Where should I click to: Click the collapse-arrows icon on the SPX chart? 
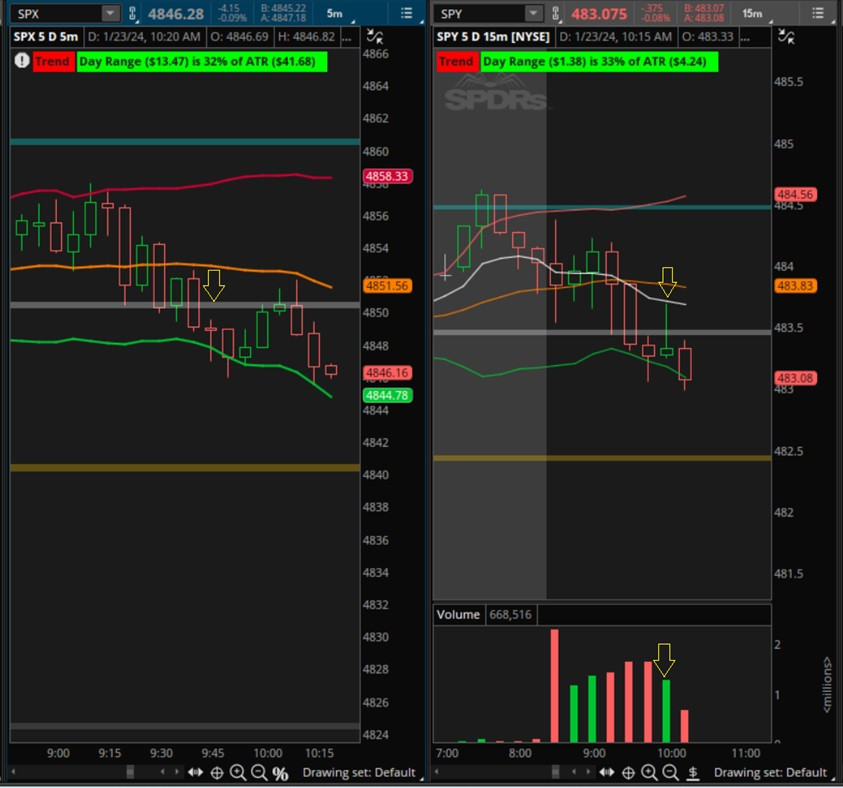(374, 37)
